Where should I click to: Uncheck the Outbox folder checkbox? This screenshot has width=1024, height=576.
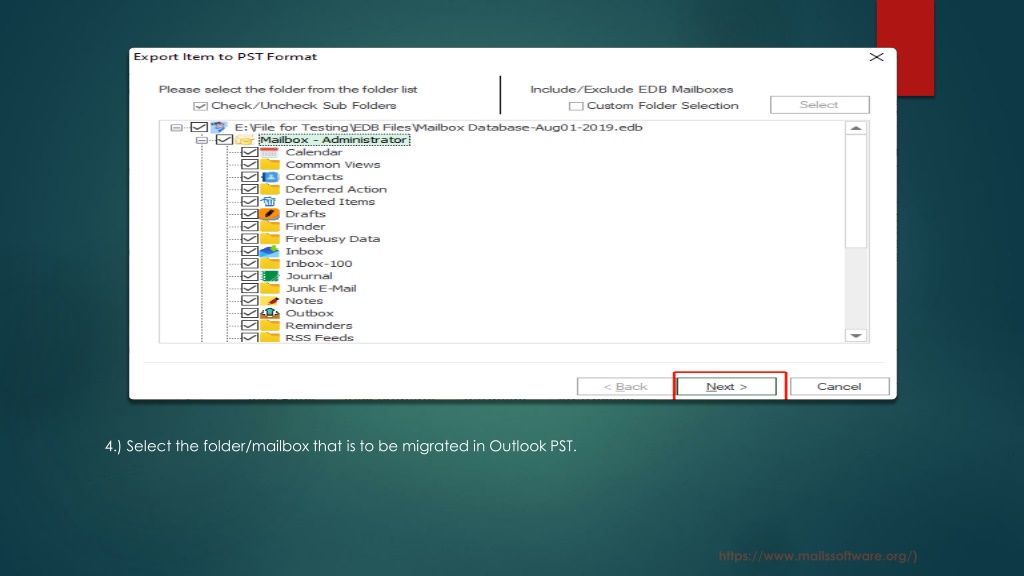tap(249, 313)
